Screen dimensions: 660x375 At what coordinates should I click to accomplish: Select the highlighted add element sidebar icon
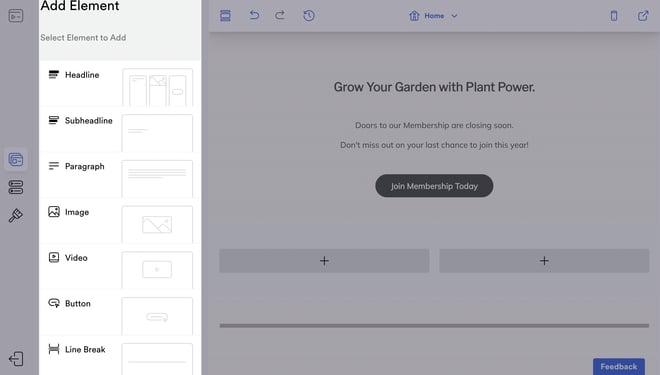pyautogui.click(x=16, y=160)
